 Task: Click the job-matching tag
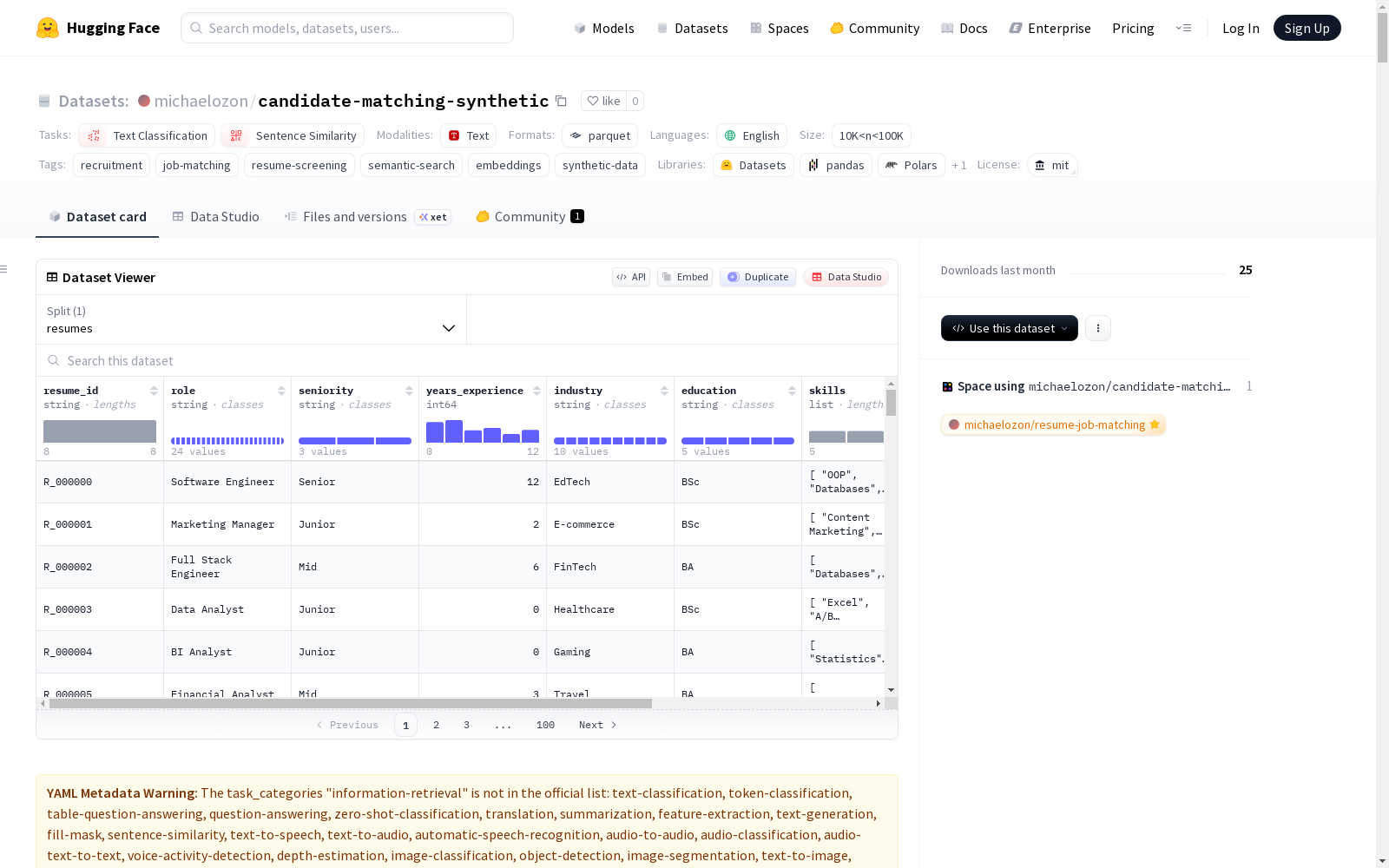coord(197,165)
